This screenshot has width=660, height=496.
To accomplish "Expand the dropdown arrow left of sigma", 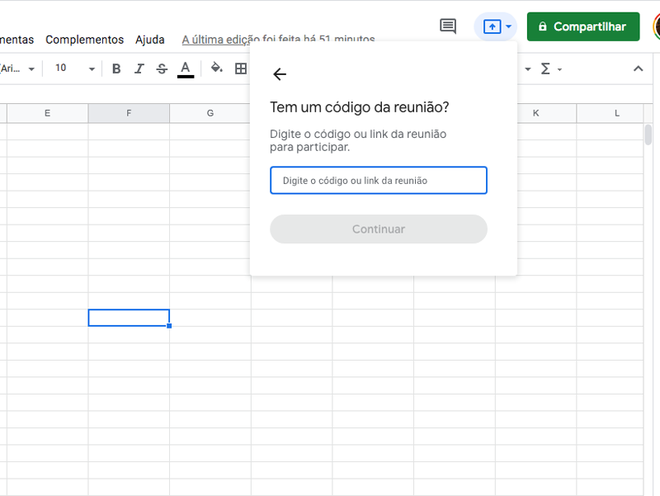I will click(x=527, y=69).
